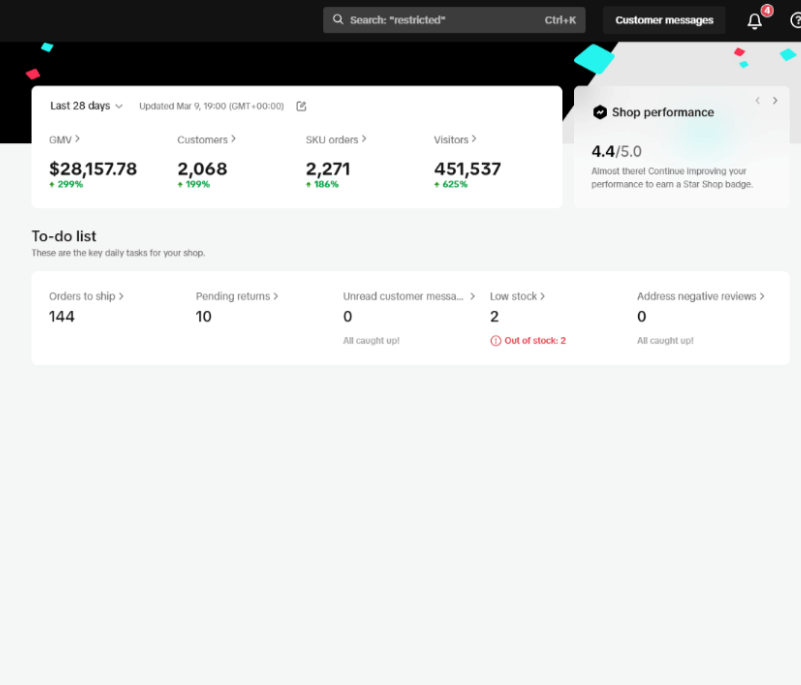This screenshot has width=801, height=685.
Task: Expand SKU orders metric details
Action: tap(336, 140)
